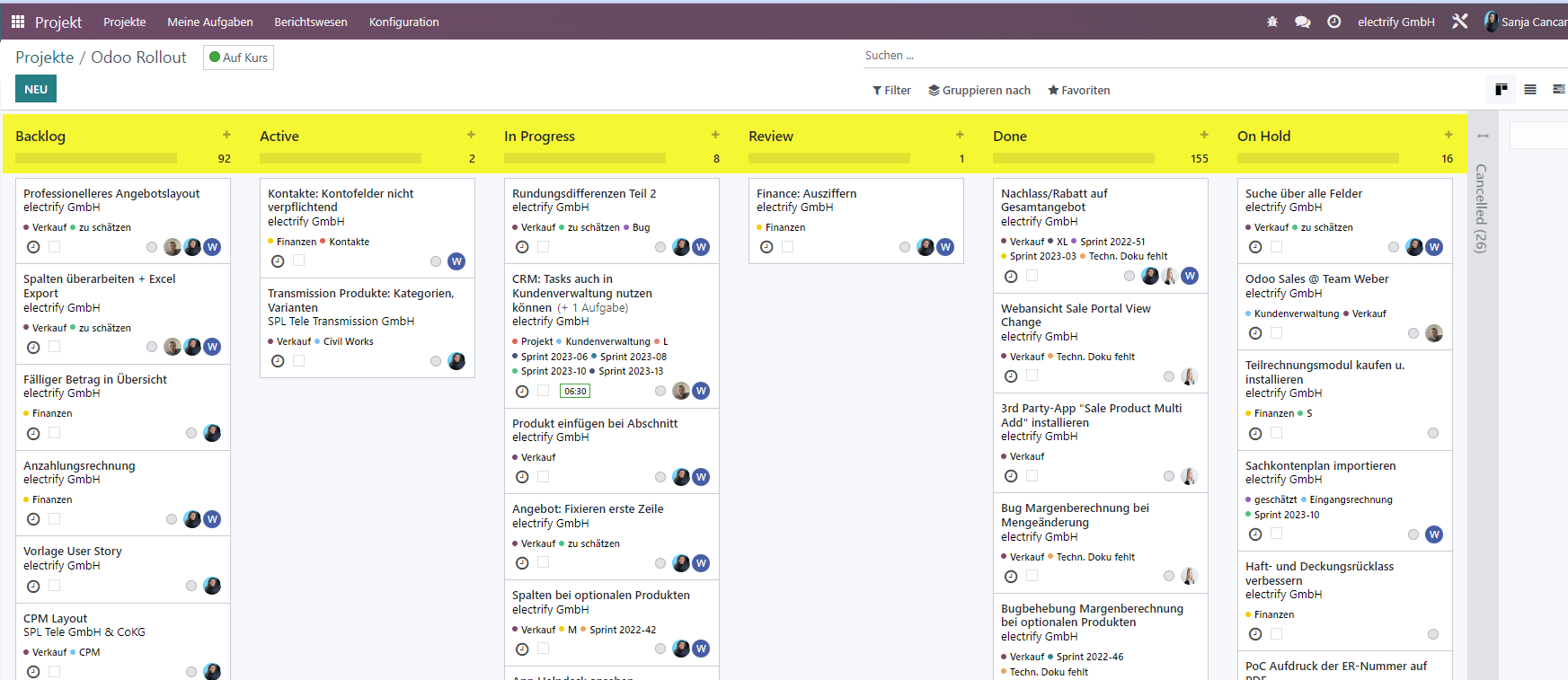The height and width of the screenshot is (680, 1568).
Task: Open the debug bug icon
Action: (x=1272, y=22)
